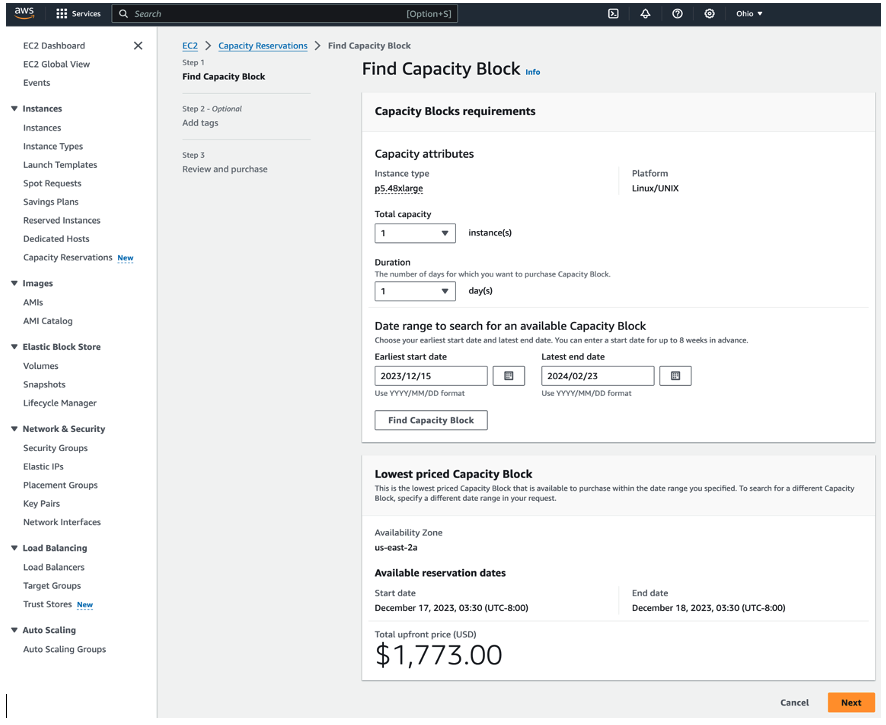This screenshot has width=886, height=725.
Task: Collapse the Instances section in the sidebar
Action: click(x=11, y=108)
